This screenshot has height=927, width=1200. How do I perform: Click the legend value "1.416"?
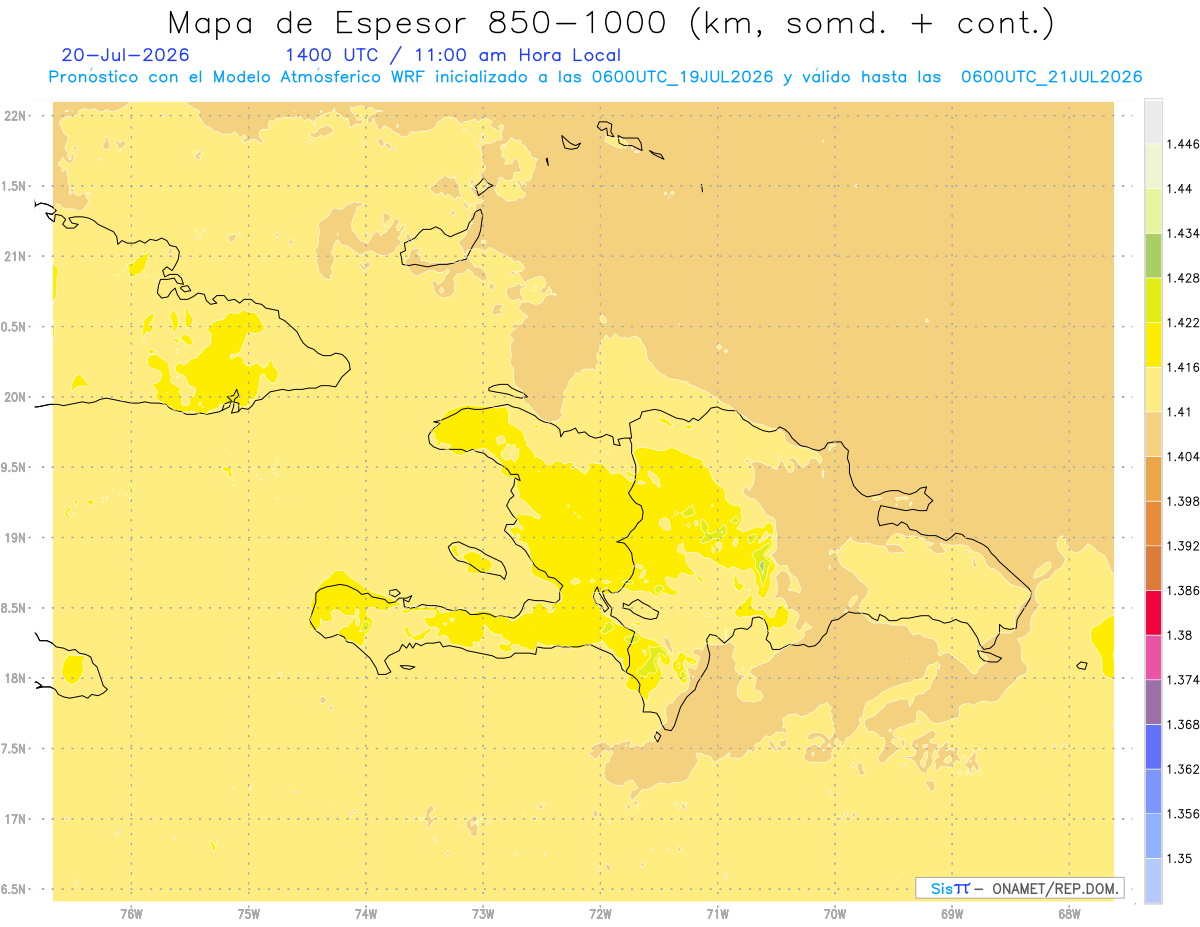coord(1185,367)
